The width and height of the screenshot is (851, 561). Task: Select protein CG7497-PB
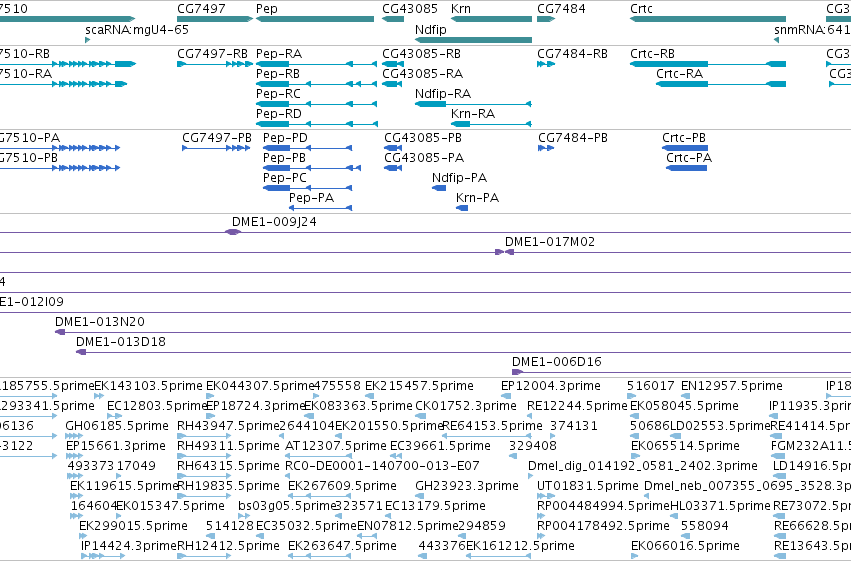[216, 148]
